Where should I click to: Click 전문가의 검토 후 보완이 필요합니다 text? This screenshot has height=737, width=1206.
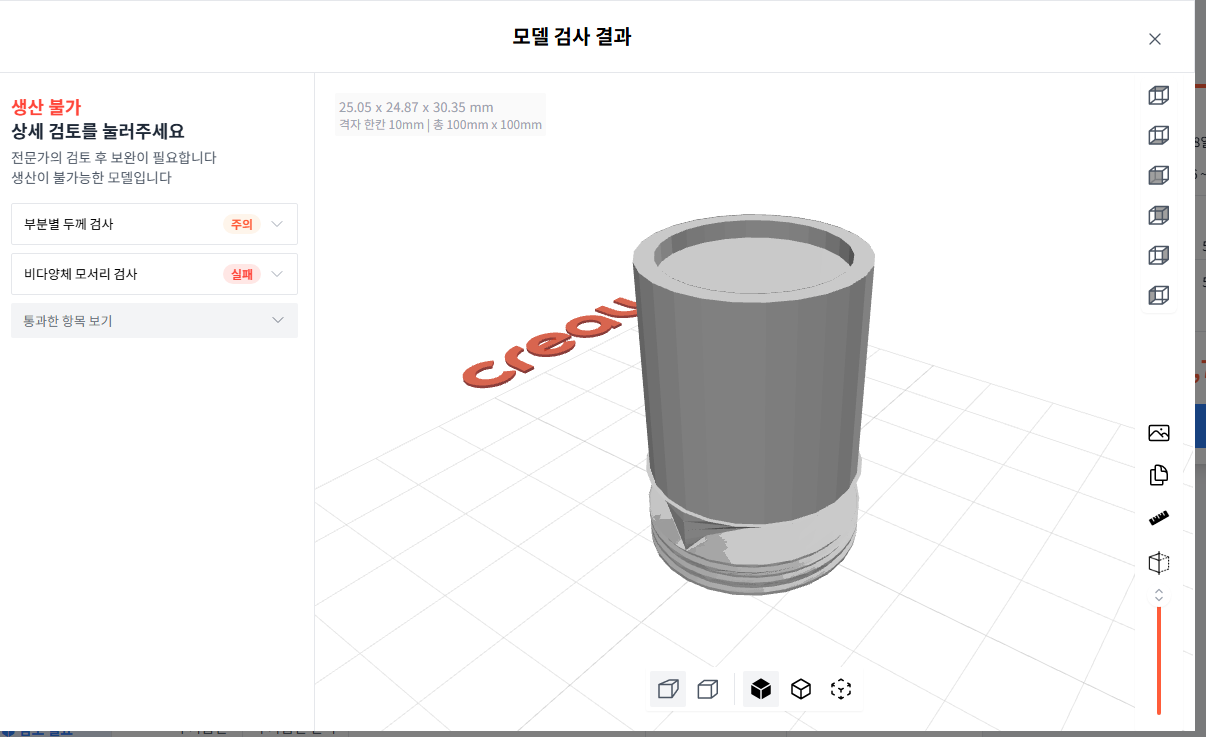point(114,158)
